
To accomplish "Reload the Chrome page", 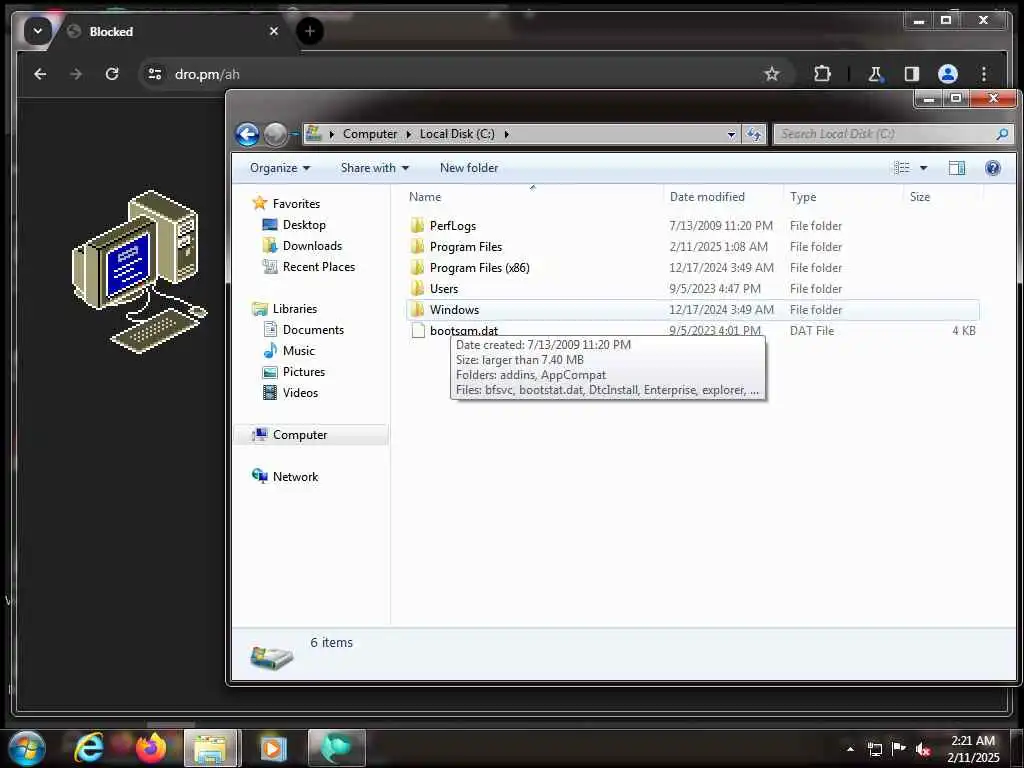I will [112, 74].
